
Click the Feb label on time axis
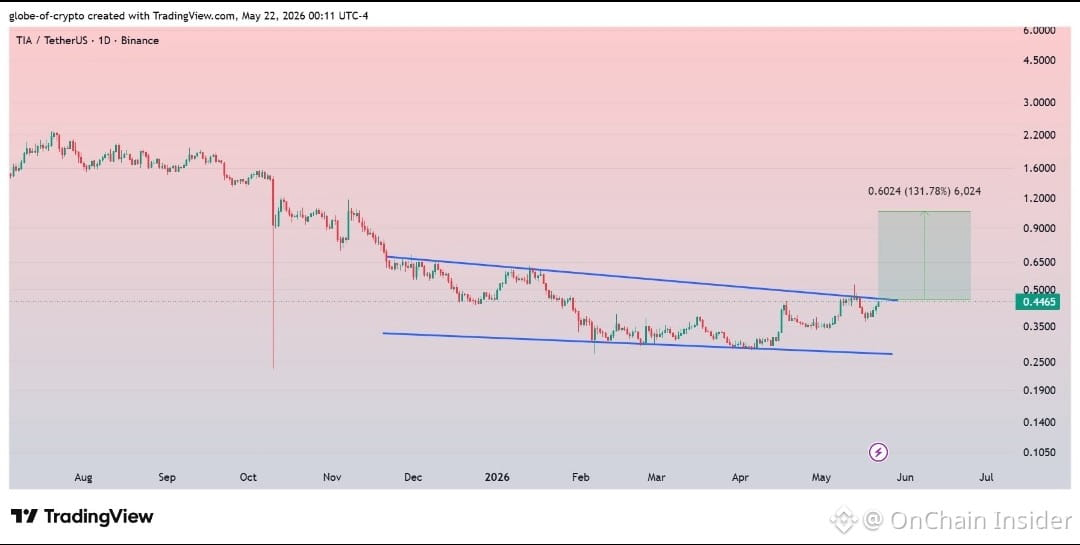coord(581,477)
